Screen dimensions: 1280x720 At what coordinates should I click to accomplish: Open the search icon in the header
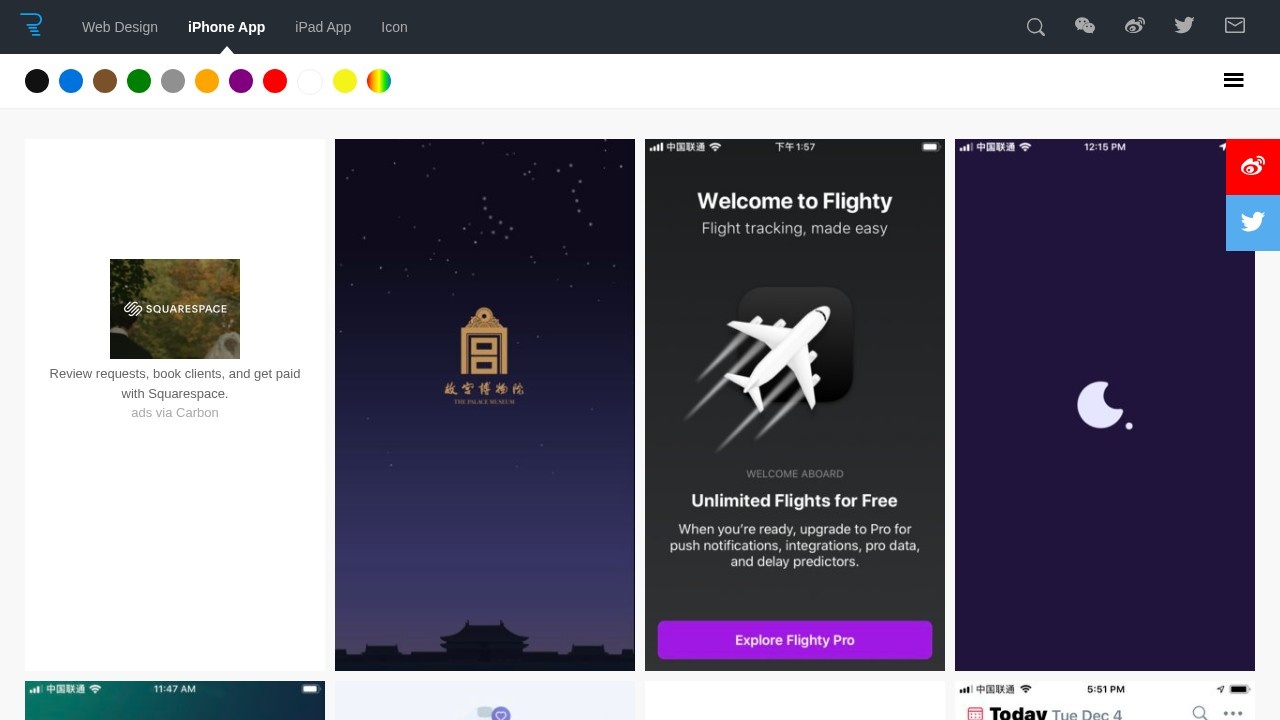(x=1036, y=27)
